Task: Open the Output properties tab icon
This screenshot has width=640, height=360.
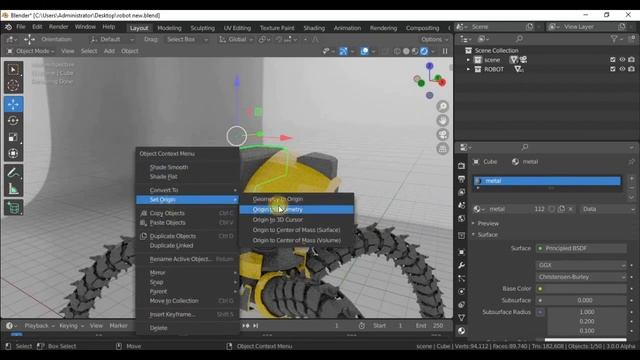Action: pyautogui.click(x=461, y=179)
